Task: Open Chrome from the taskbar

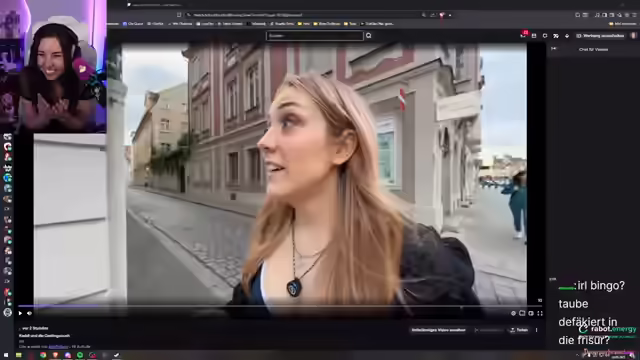Action: tap(43, 355)
